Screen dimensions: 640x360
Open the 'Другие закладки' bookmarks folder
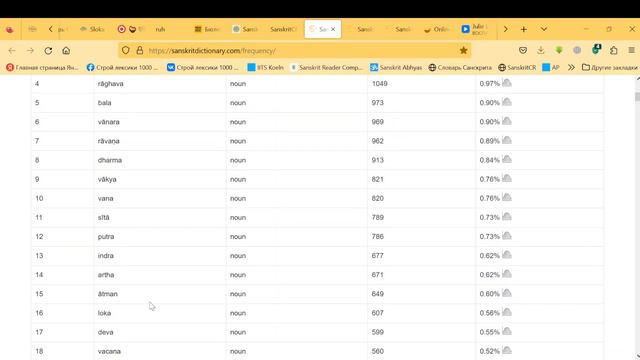point(609,67)
